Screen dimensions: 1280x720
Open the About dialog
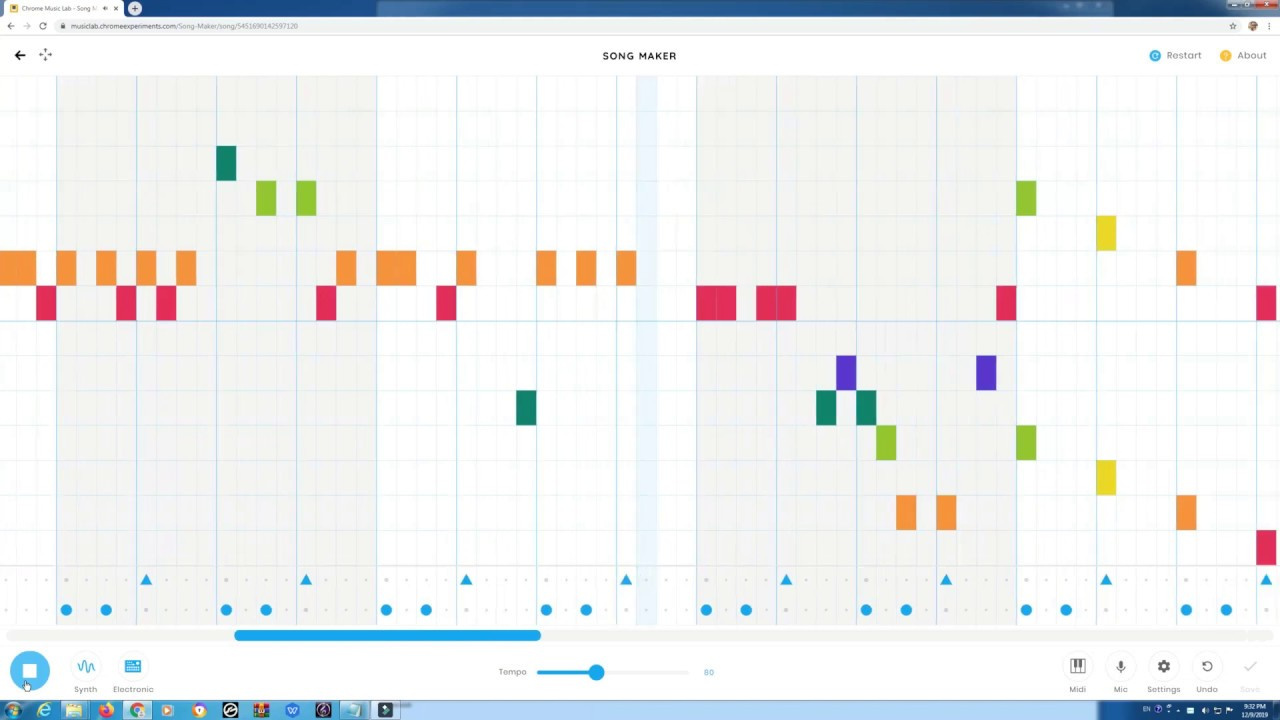(x=1245, y=55)
